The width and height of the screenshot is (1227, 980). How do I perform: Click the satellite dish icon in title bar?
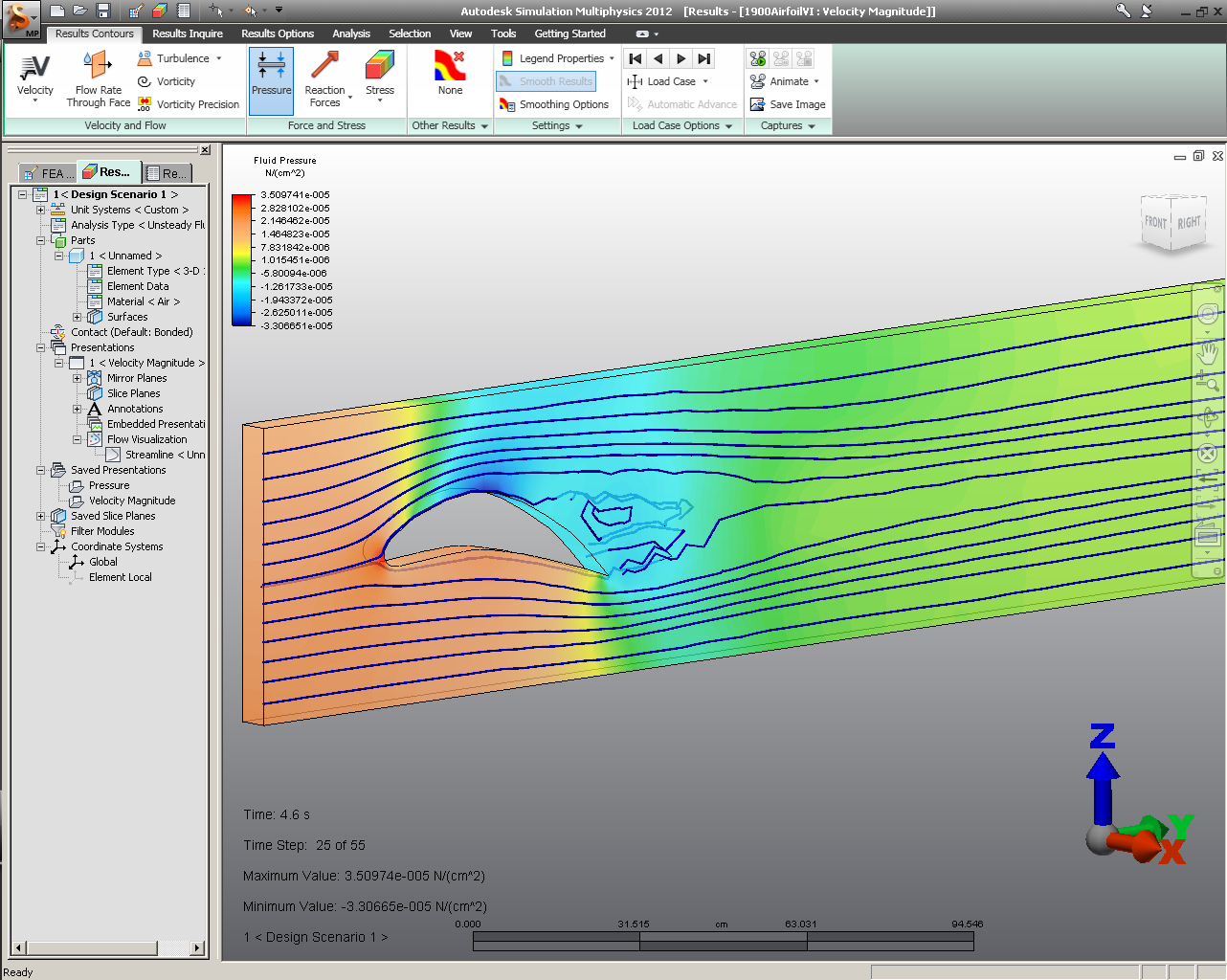1147,11
